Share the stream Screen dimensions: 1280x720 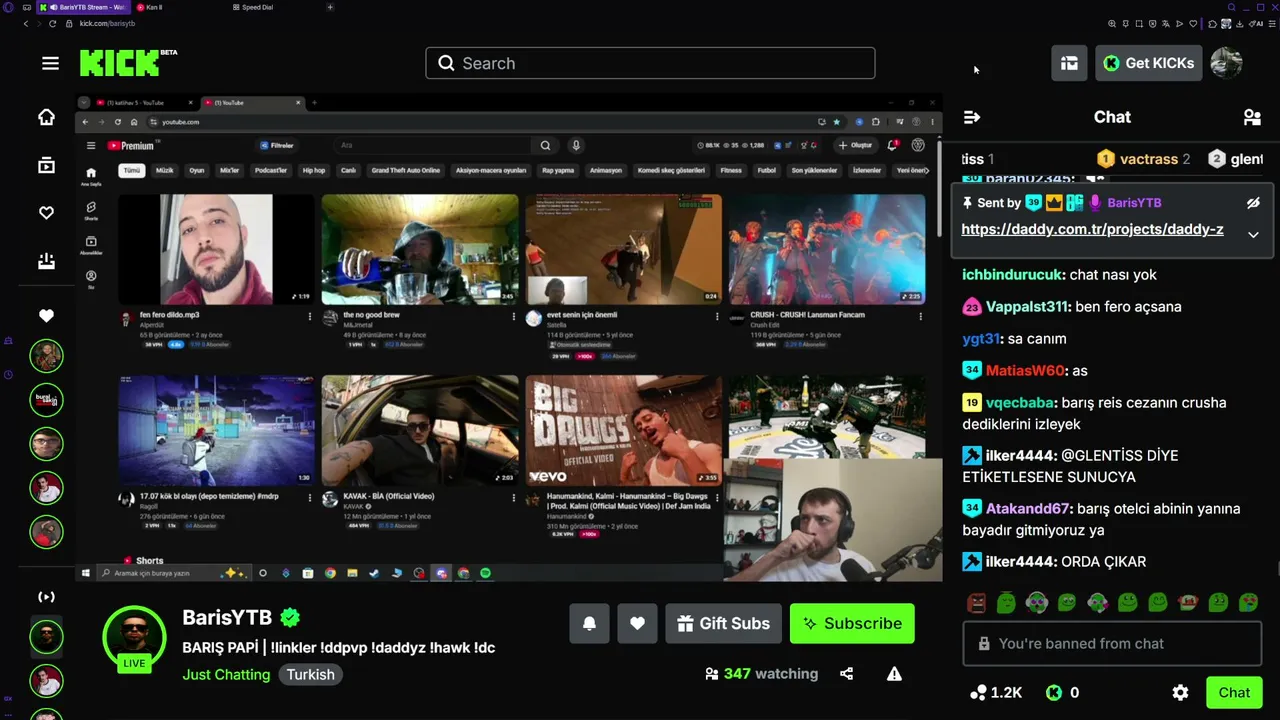[x=847, y=674]
